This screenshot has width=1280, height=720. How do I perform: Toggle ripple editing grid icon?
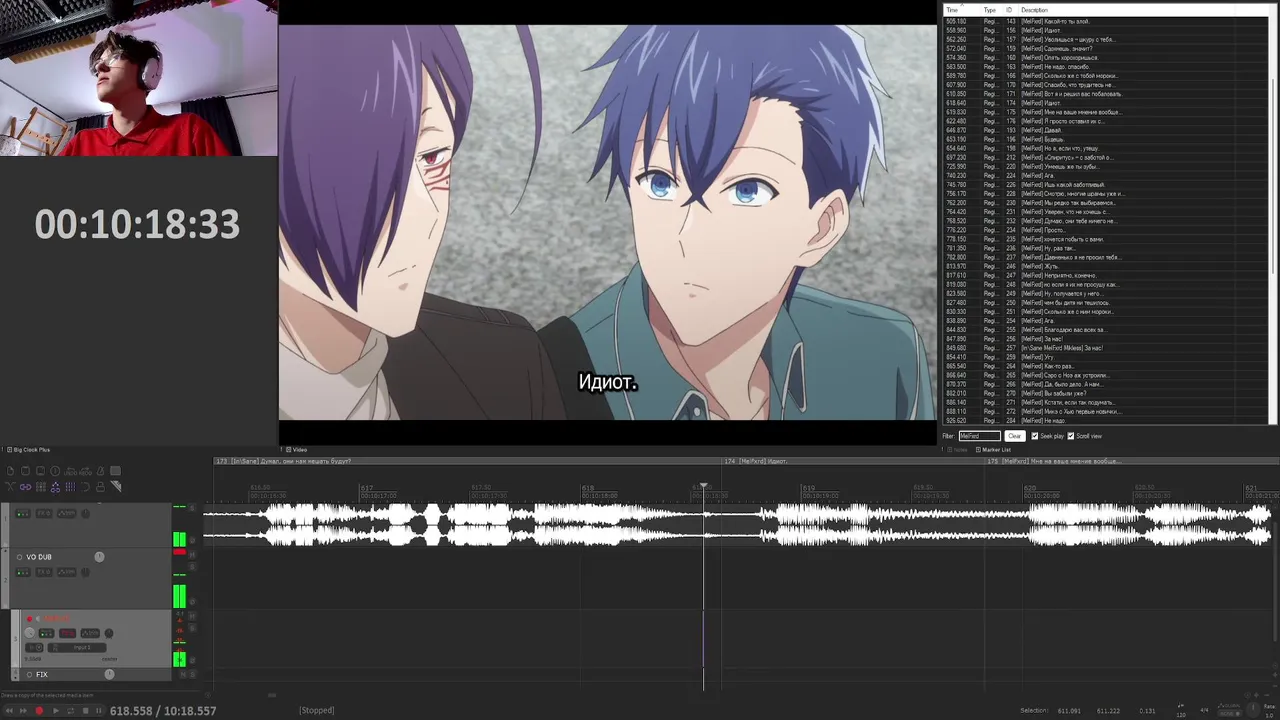[x=40, y=487]
